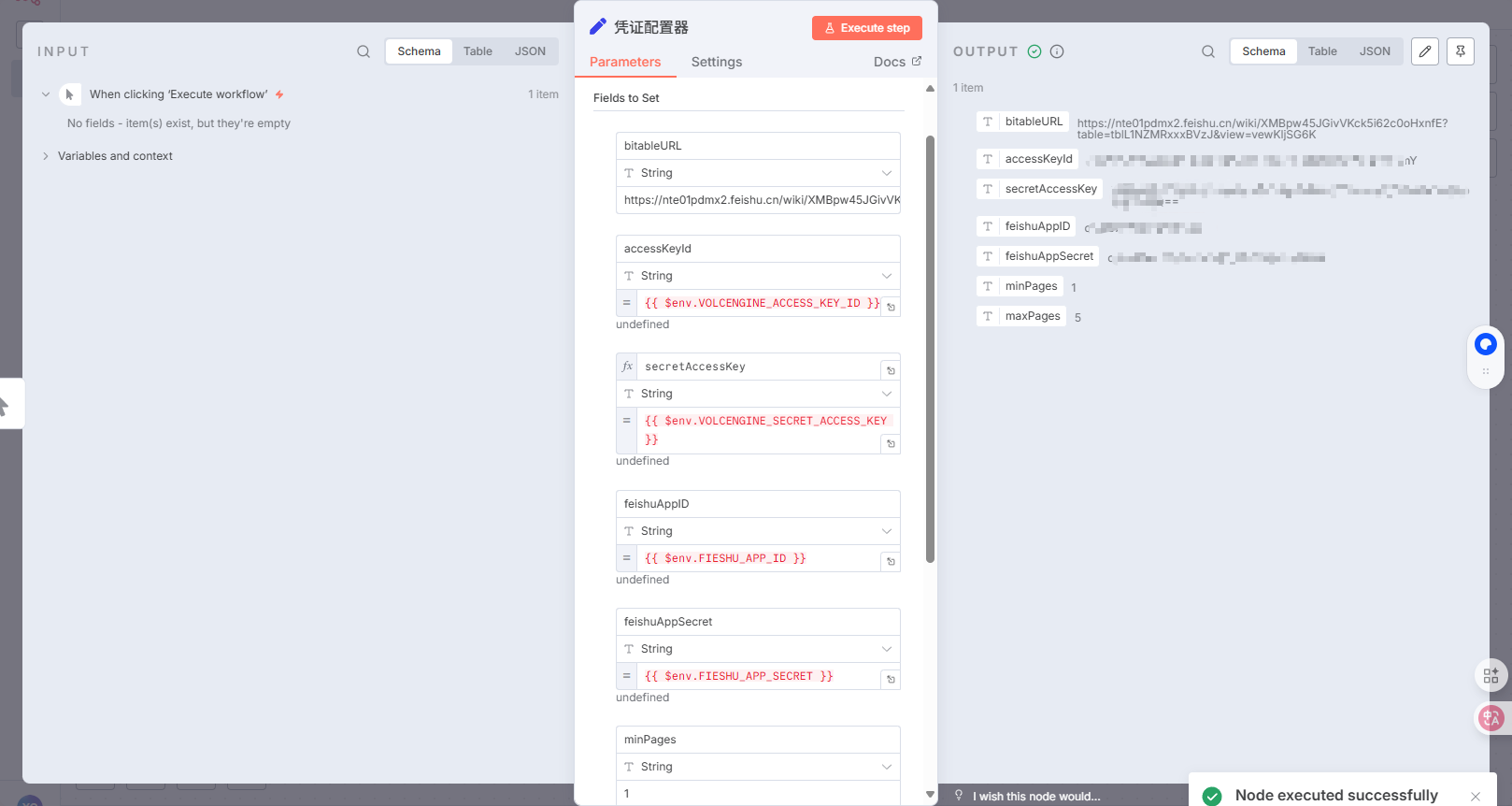
Task: Open expression editor for feishuAppSecret value
Action: click(x=892, y=680)
